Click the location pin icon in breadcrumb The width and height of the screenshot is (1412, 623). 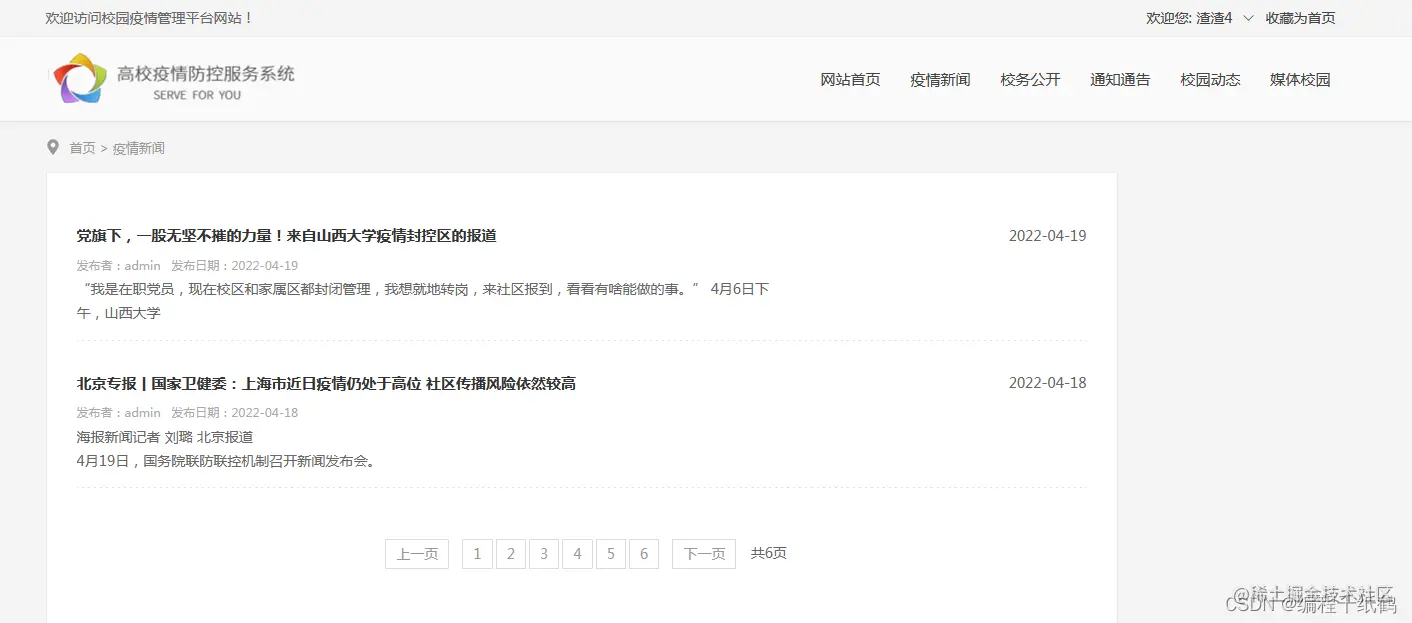[x=53, y=147]
